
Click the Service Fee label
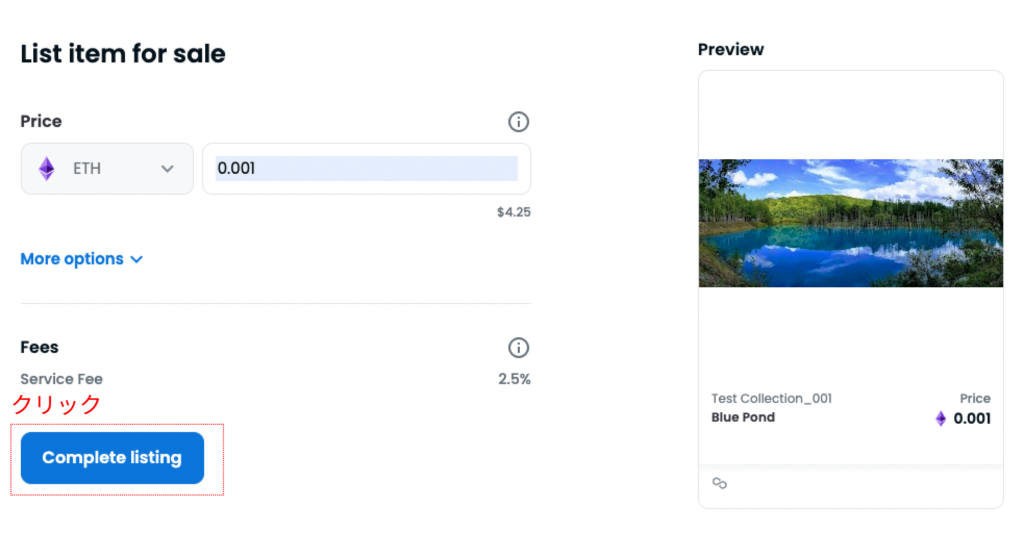[62, 379]
